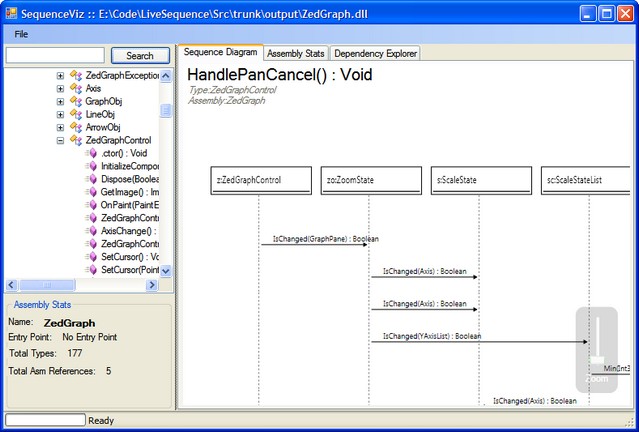Click in the search text field
Viewport: 639px width, 432px height.
pos(55,56)
